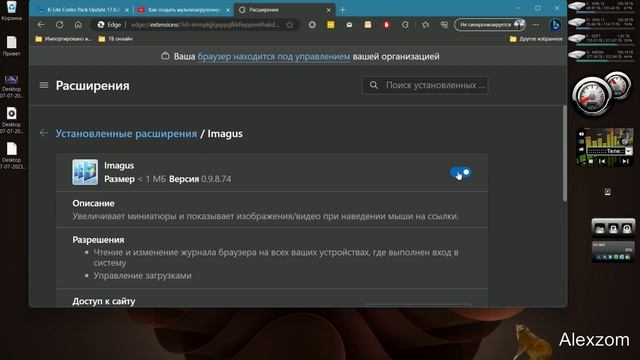
Task: Click the round gray extension icon after address bar
Action: pos(312,25)
